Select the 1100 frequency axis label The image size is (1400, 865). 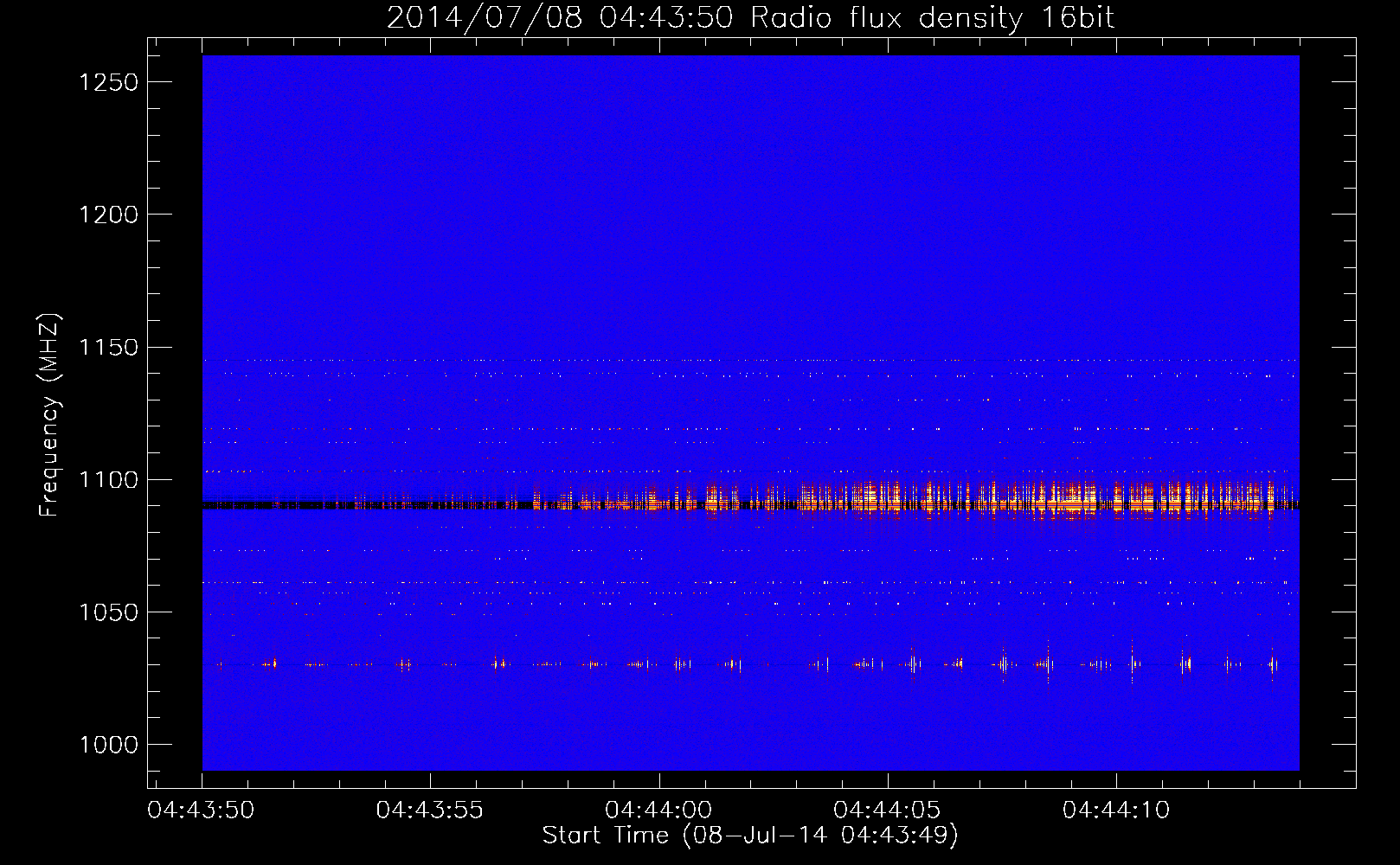point(109,480)
